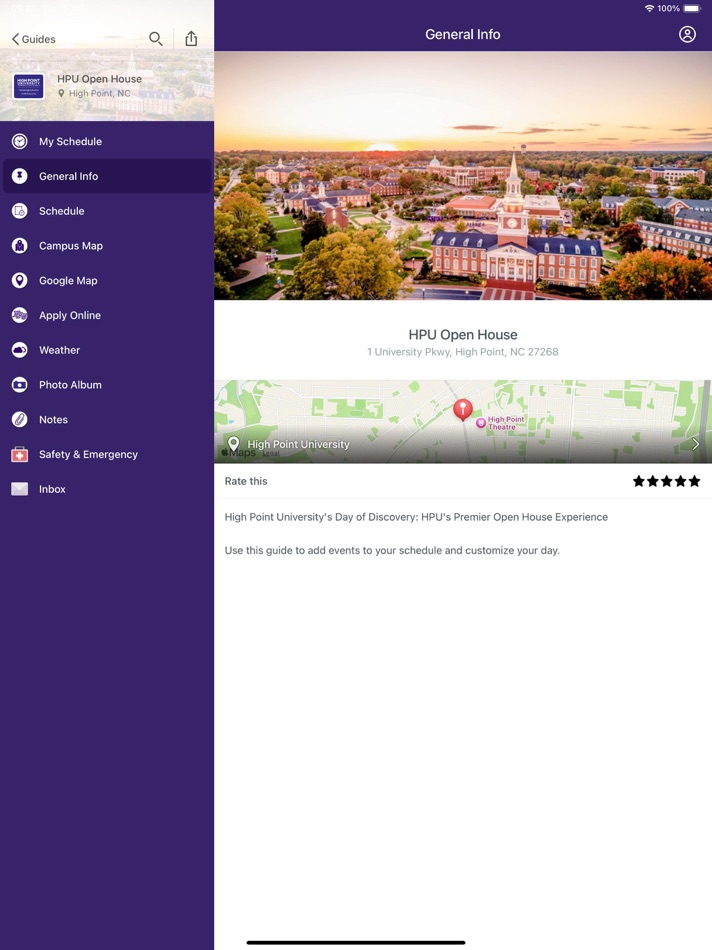Open the map chevron arrow
Image resolution: width=712 pixels, height=950 pixels.
pyautogui.click(x=696, y=445)
